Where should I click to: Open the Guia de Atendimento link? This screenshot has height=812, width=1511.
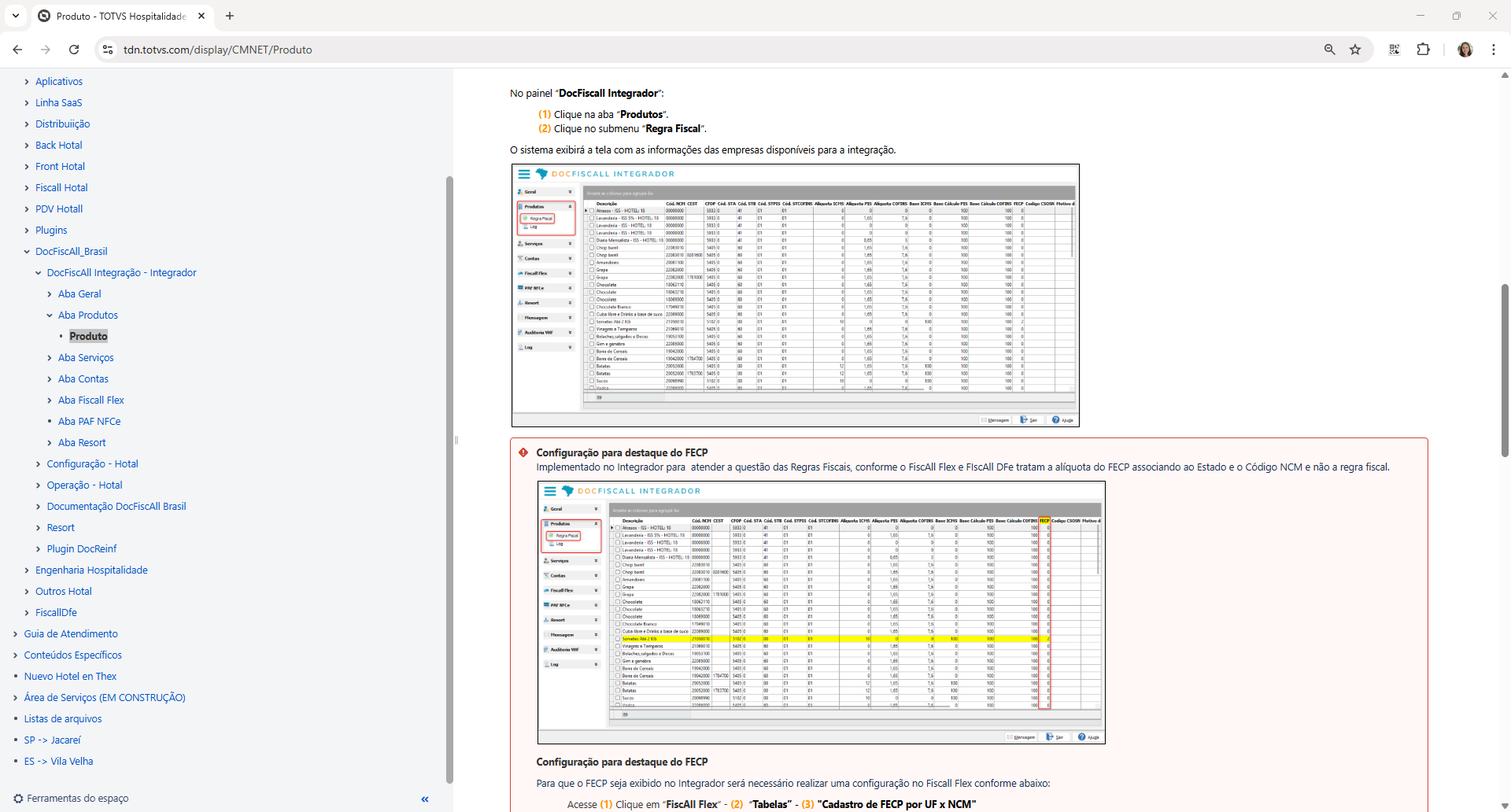tap(71, 634)
